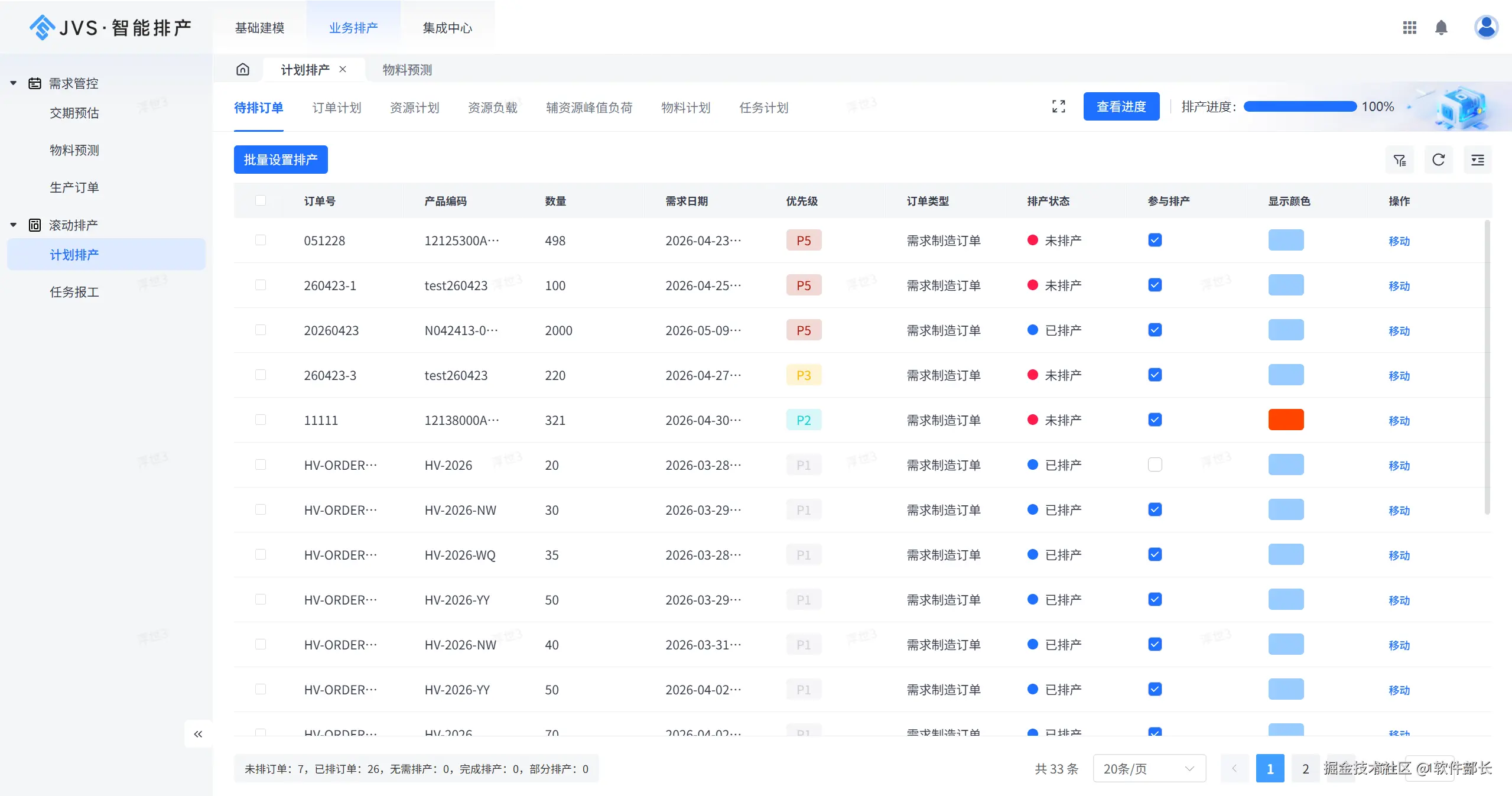The image size is (1512, 796).
Task: Open notifications via the bell icon
Action: pyautogui.click(x=1441, y=27)
